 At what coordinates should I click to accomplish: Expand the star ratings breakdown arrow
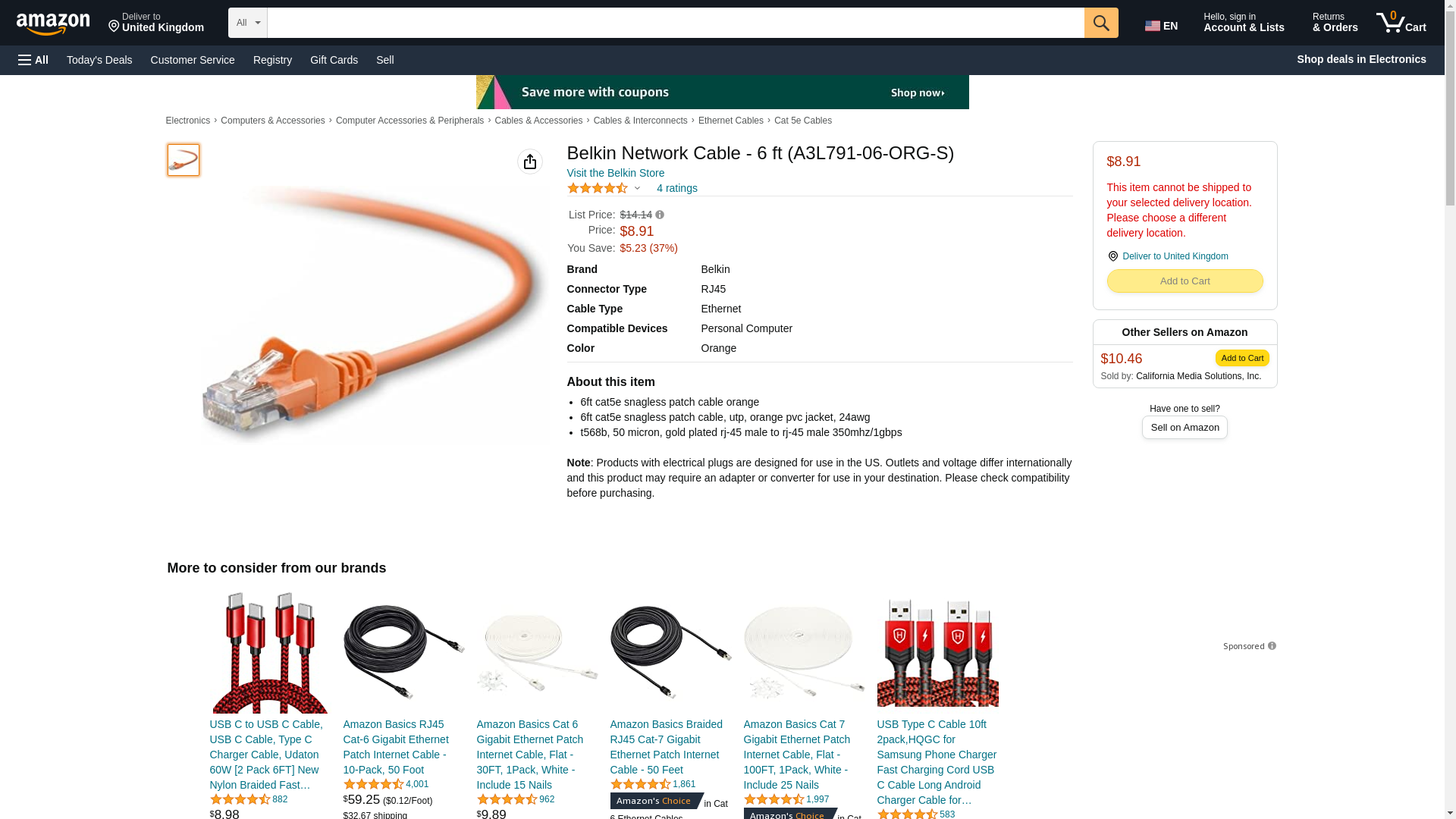637,188
